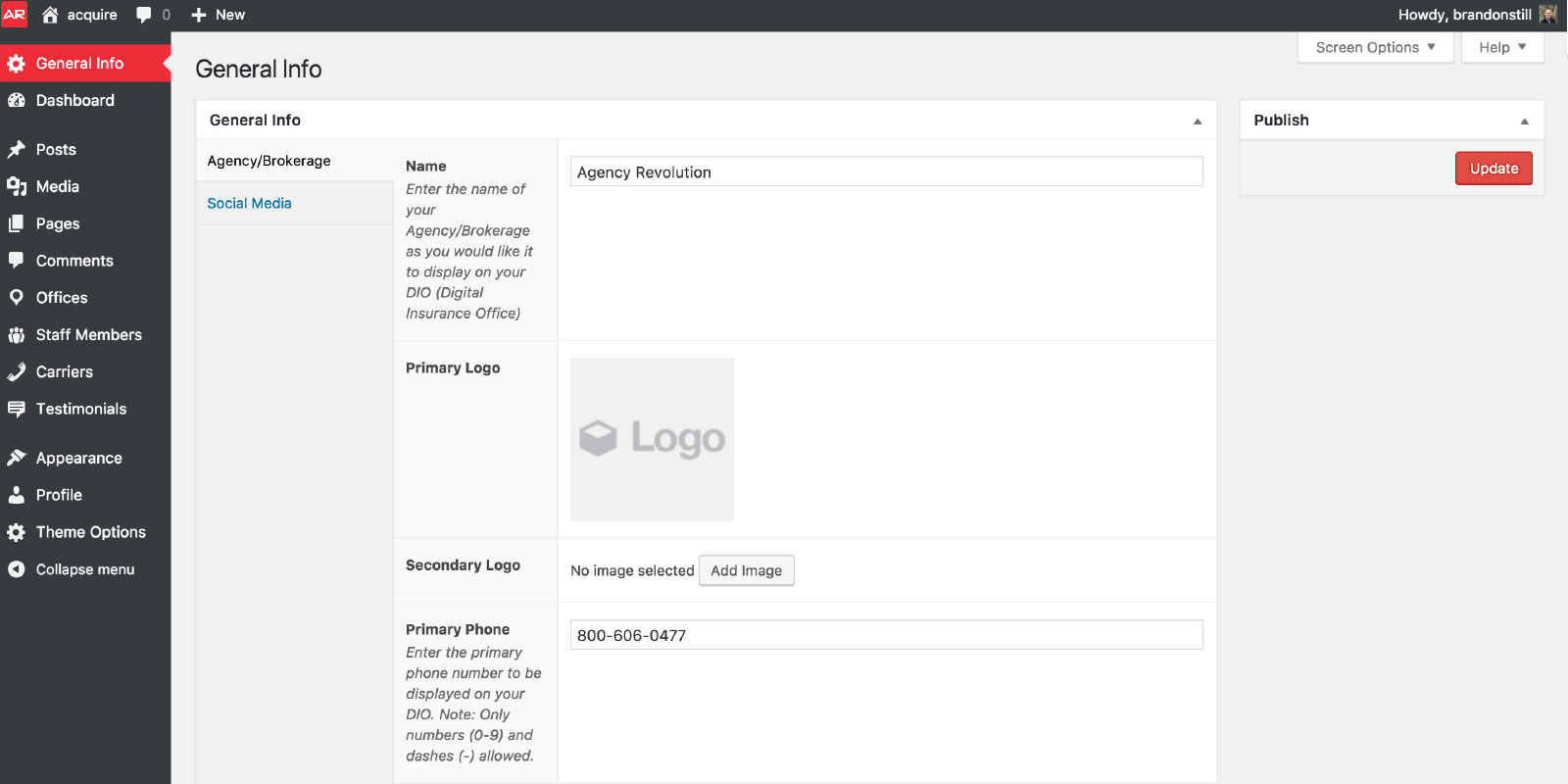This screenshot has height=784, width=1568.
Task: Click the General Info gear icon
Action: 16,64
